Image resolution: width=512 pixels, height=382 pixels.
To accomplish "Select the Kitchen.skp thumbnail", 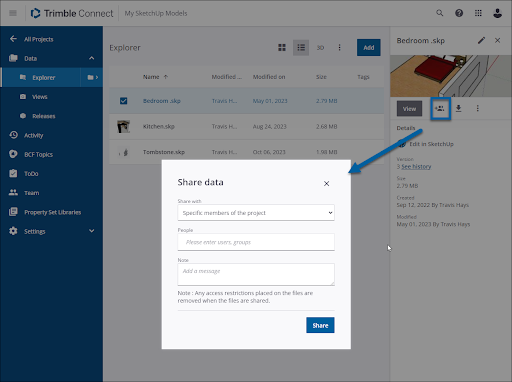I will point(123,127).
